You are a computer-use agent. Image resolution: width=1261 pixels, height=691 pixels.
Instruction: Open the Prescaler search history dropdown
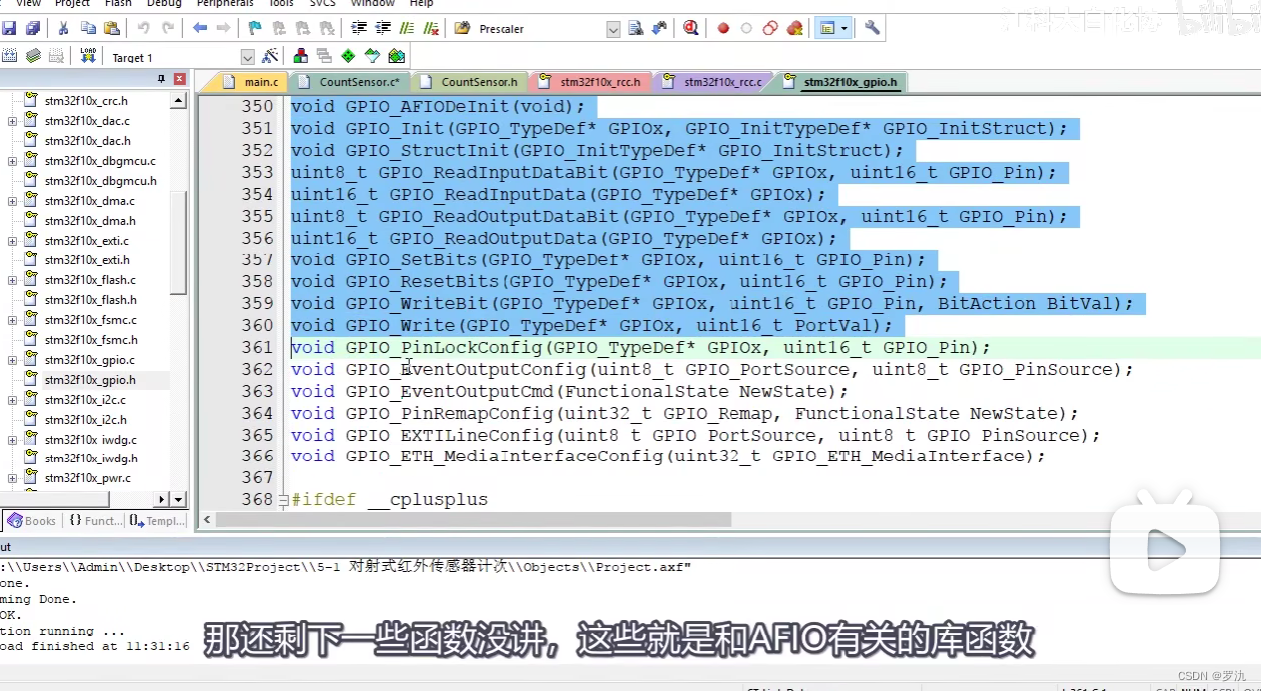coord(613,28)
